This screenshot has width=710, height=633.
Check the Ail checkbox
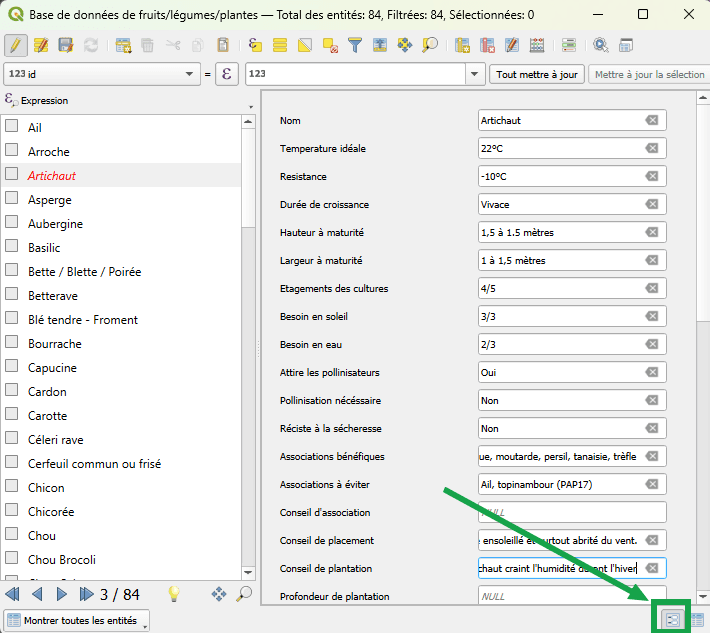[x=11, y=125]
